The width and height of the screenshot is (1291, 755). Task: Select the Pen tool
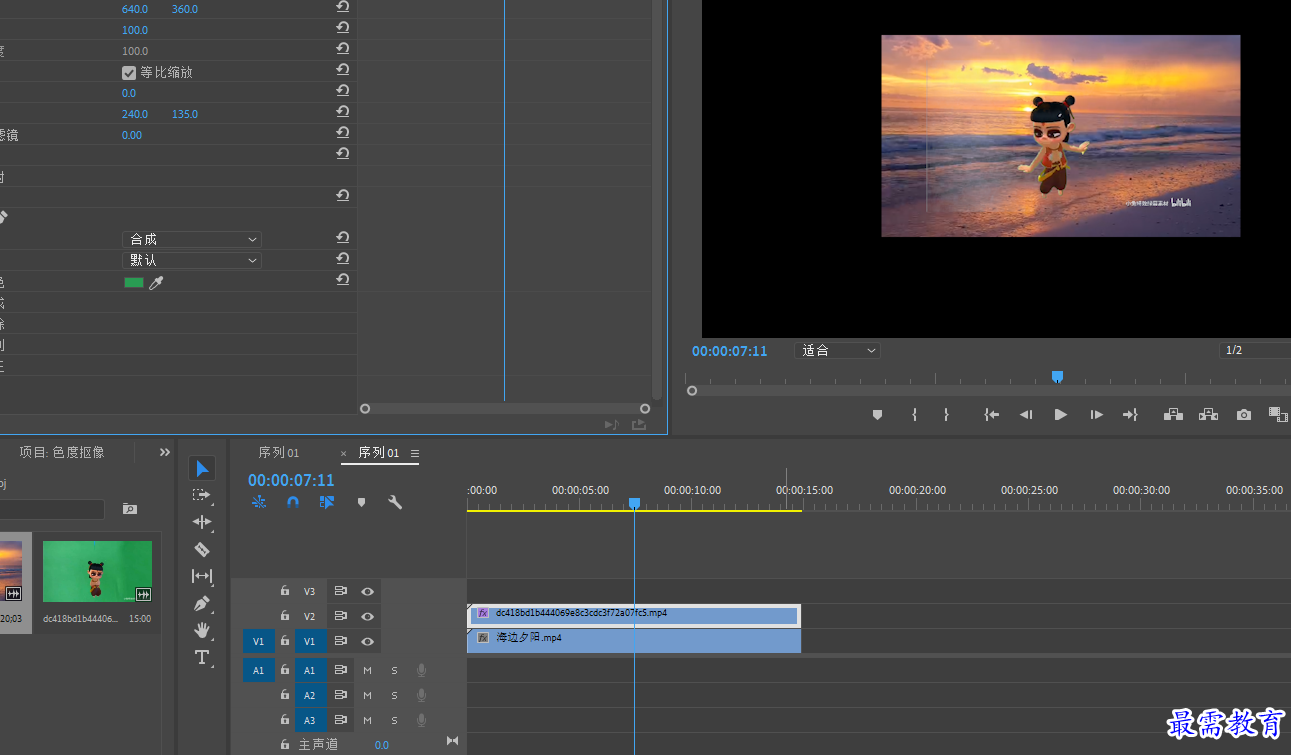point(202,604)
